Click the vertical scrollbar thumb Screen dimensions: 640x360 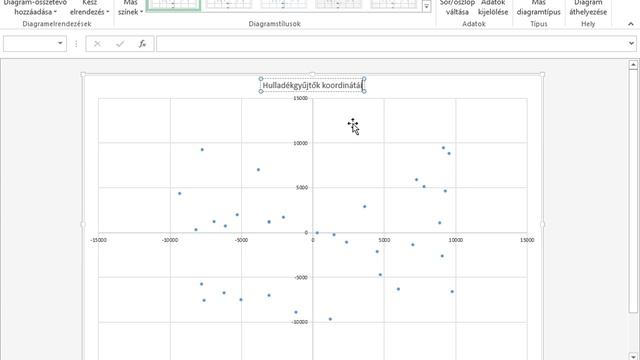pos(633,191)
